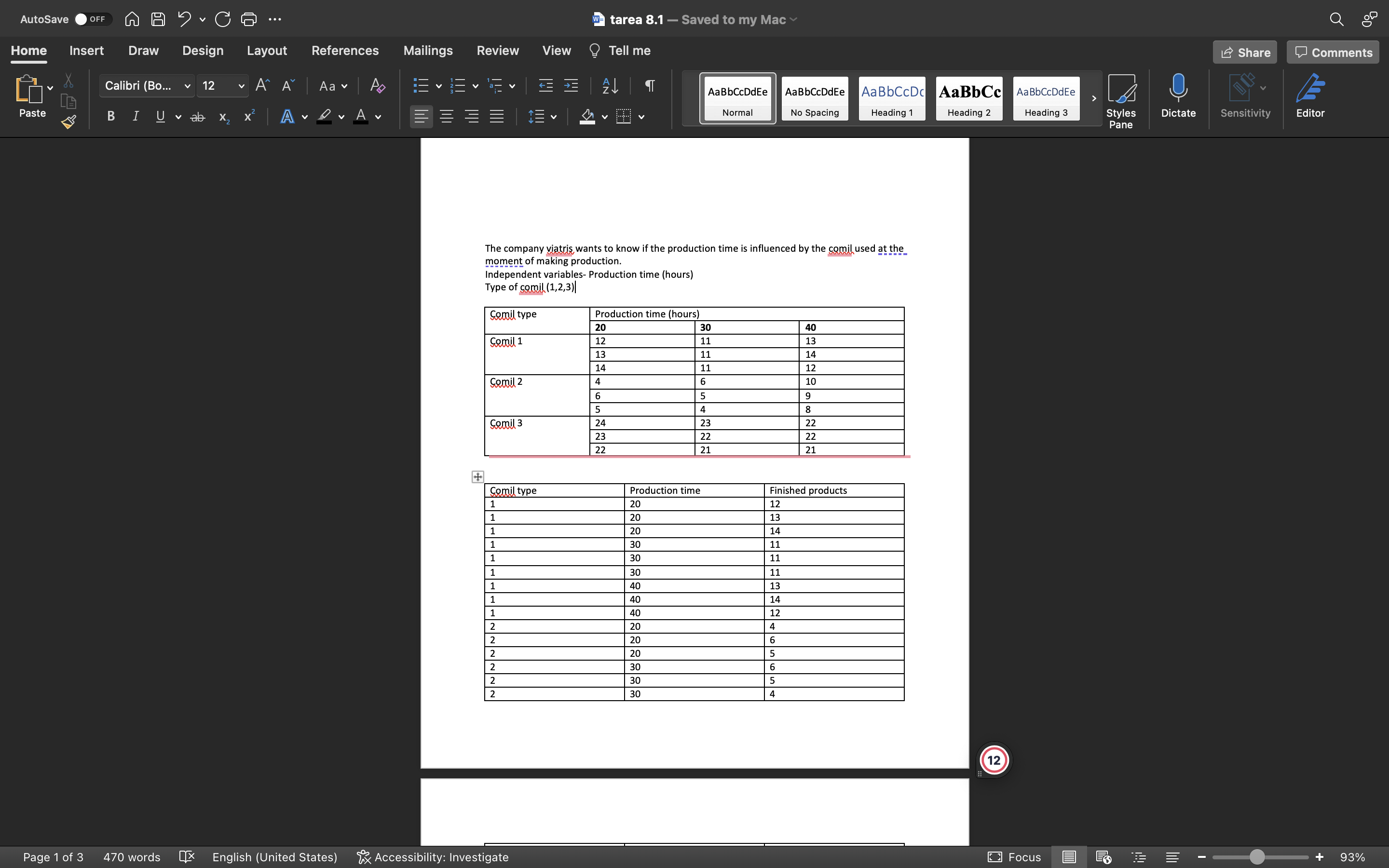Start Dictate with microphone icon
The height and width of the screenshot is (868, 1389).
pos(1178,96)
